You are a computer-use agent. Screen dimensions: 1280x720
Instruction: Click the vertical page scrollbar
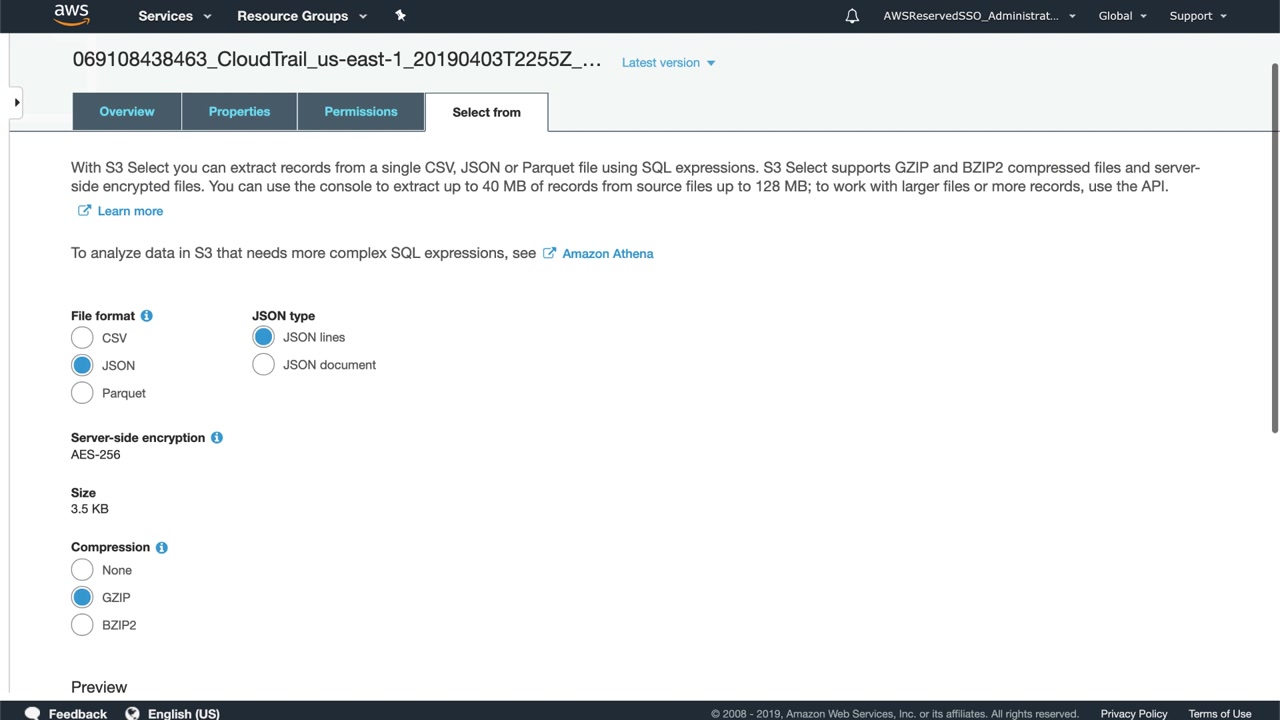(1275, 248)
